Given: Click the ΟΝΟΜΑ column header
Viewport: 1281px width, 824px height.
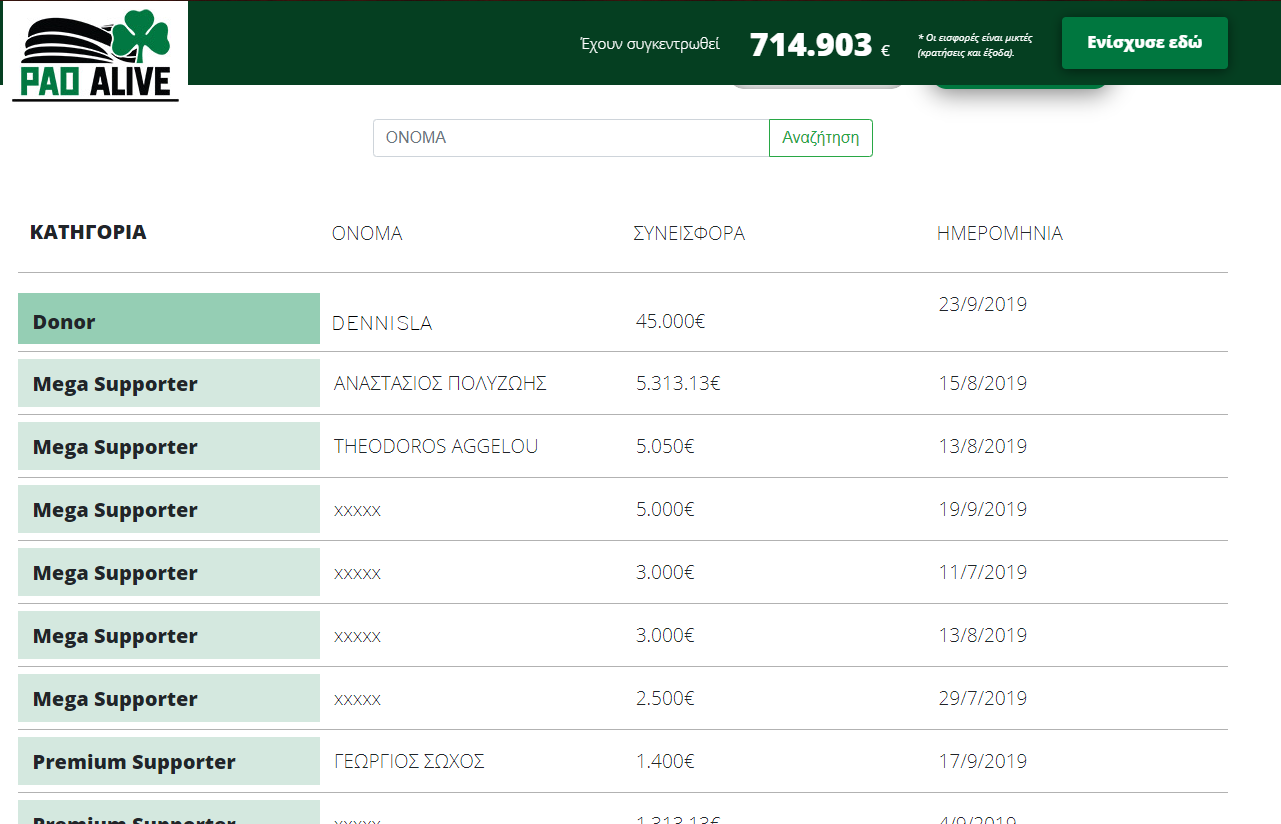Looking at the screenshot, I should click(x=367, y=234).
